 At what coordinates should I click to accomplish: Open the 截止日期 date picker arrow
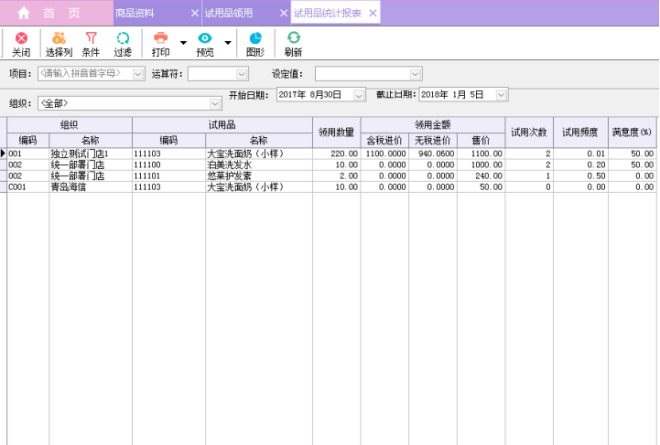click(x=501, y=95)
